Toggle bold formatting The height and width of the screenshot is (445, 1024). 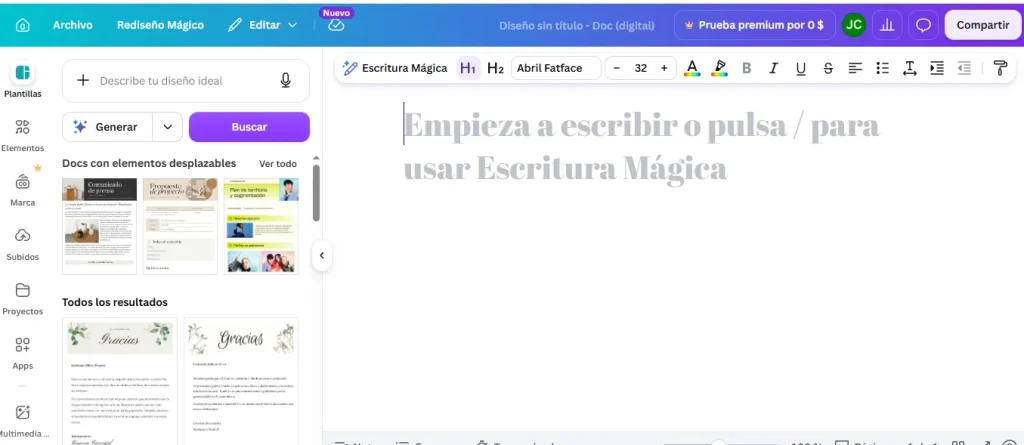tap(747, 68)
